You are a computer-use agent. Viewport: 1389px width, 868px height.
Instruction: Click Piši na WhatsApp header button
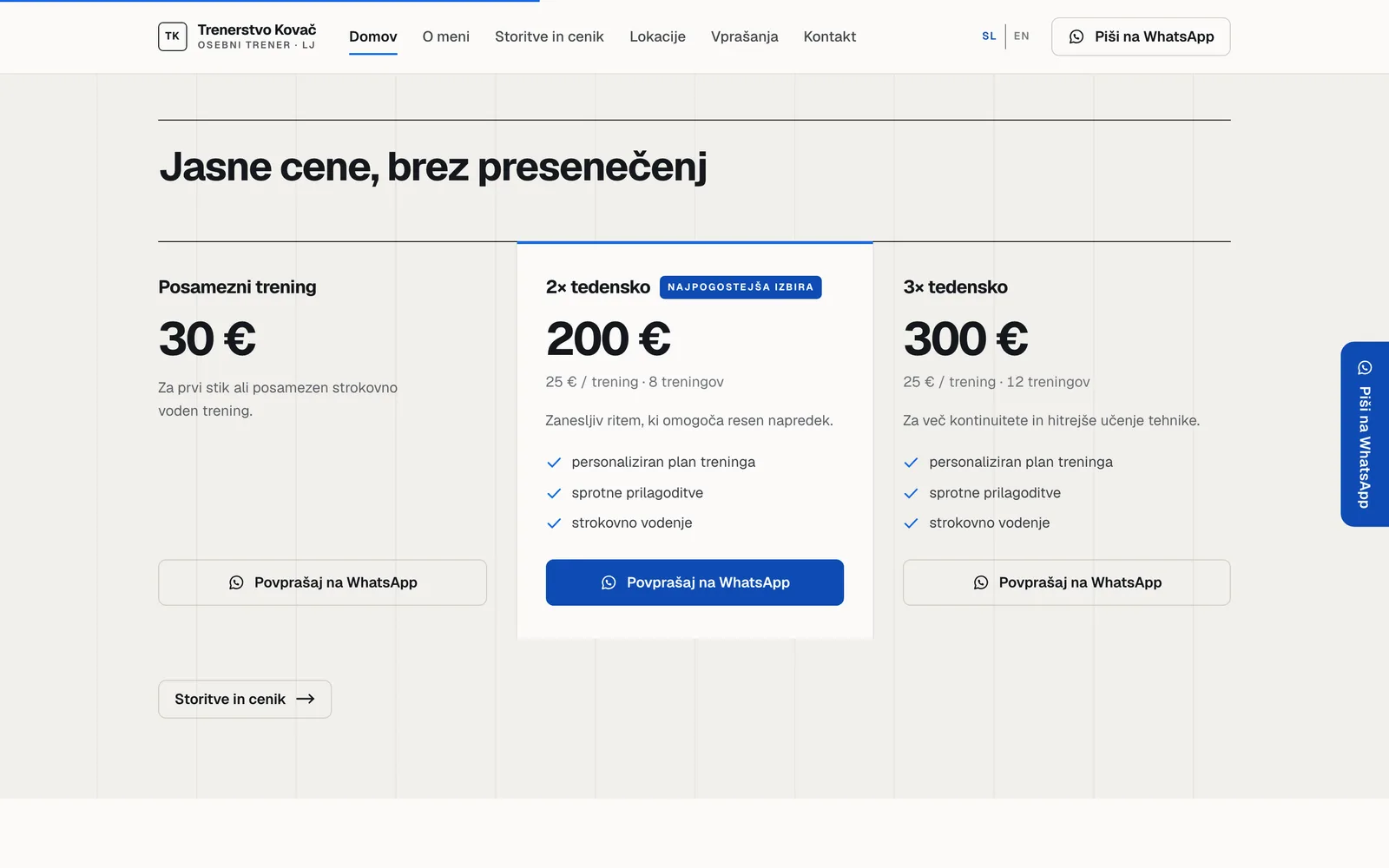tap(1141, 36)
